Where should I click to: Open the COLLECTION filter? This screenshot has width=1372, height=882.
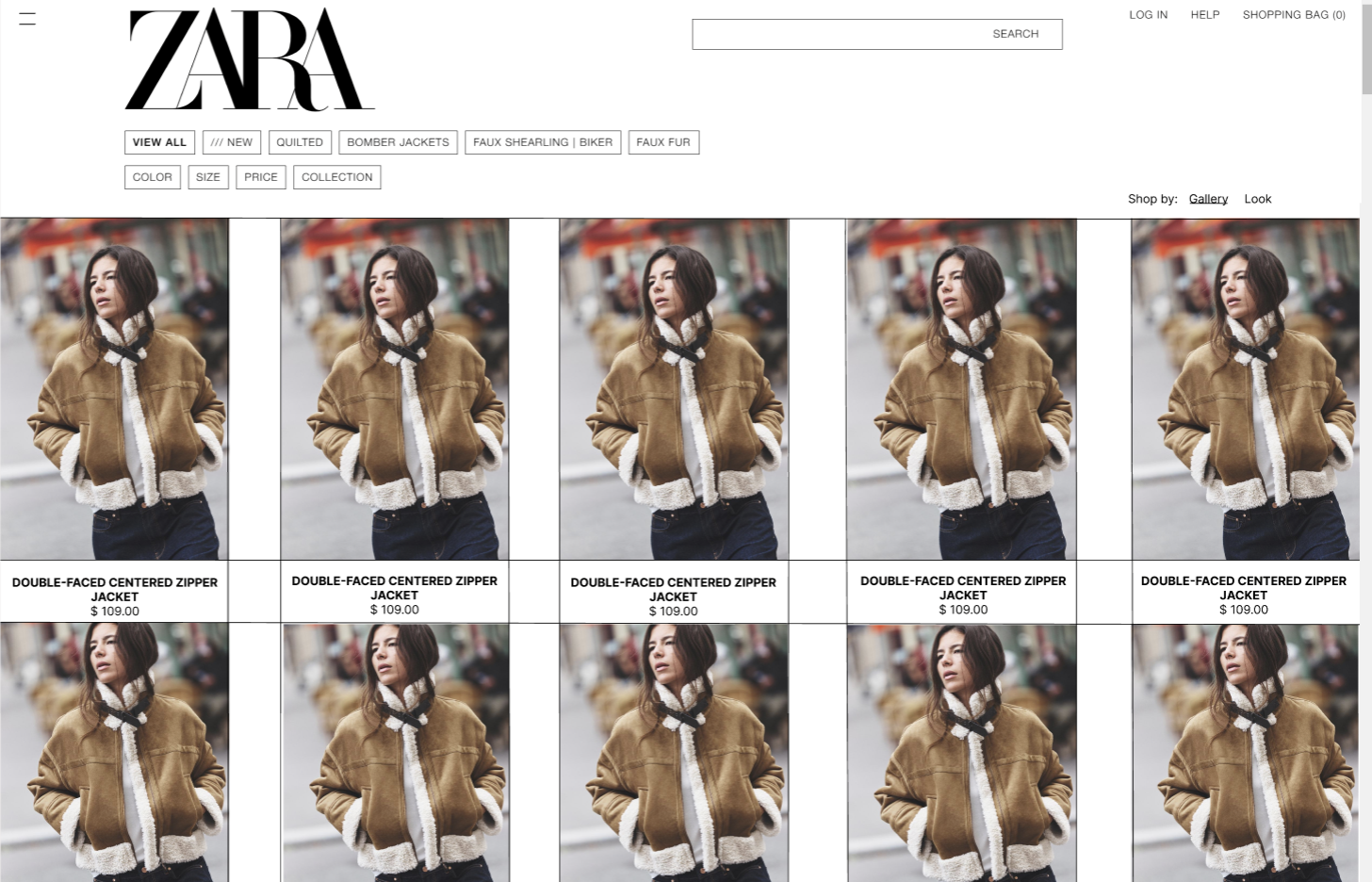pos(337,177)
